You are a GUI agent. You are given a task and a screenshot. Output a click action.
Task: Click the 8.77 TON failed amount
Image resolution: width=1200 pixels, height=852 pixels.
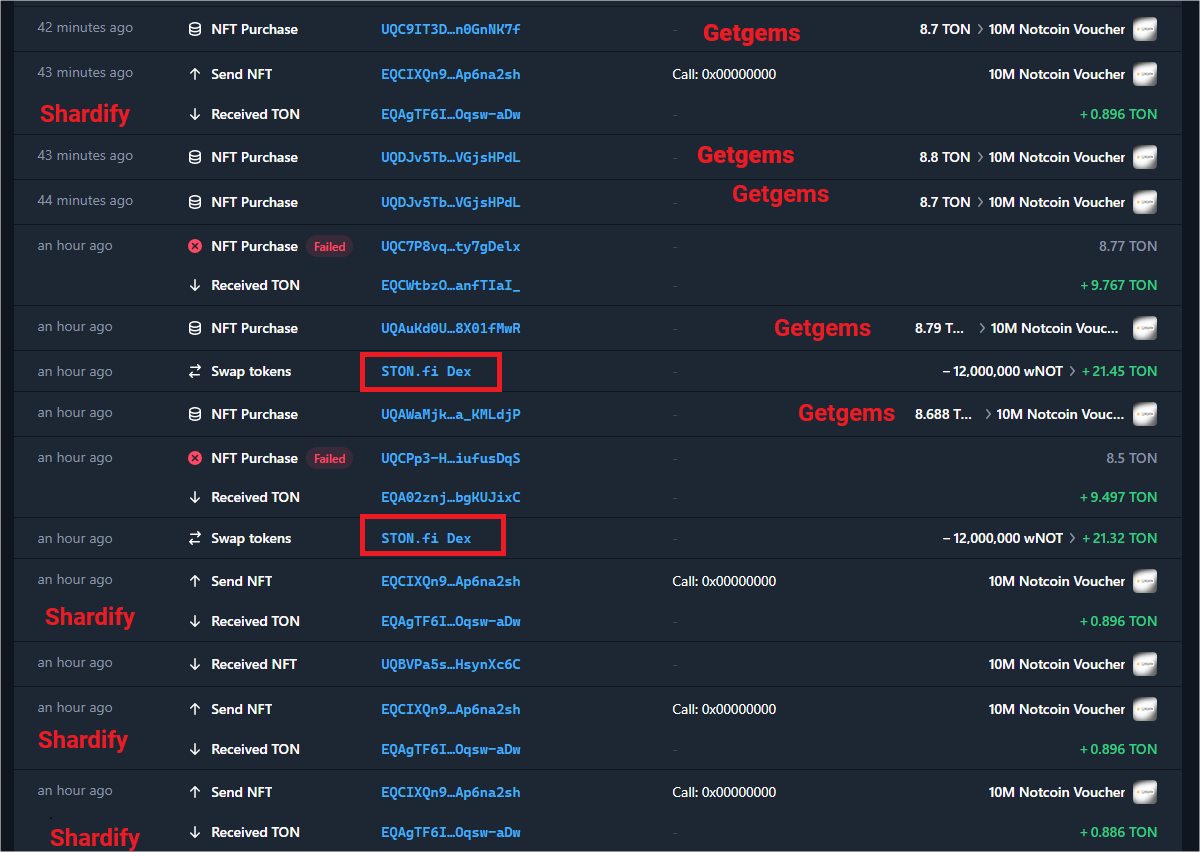(x=1128, y=246)
